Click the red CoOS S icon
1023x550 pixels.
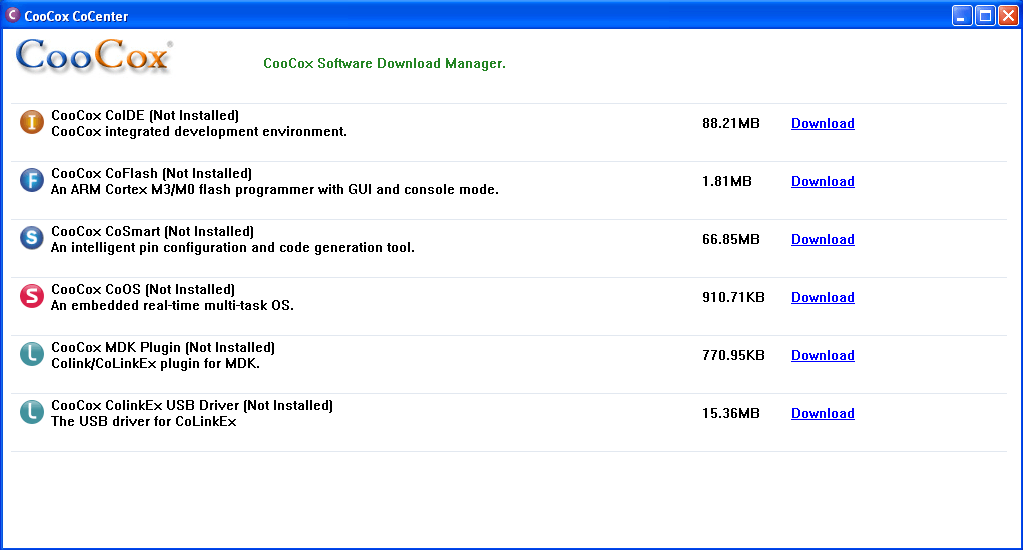[31, 296]
